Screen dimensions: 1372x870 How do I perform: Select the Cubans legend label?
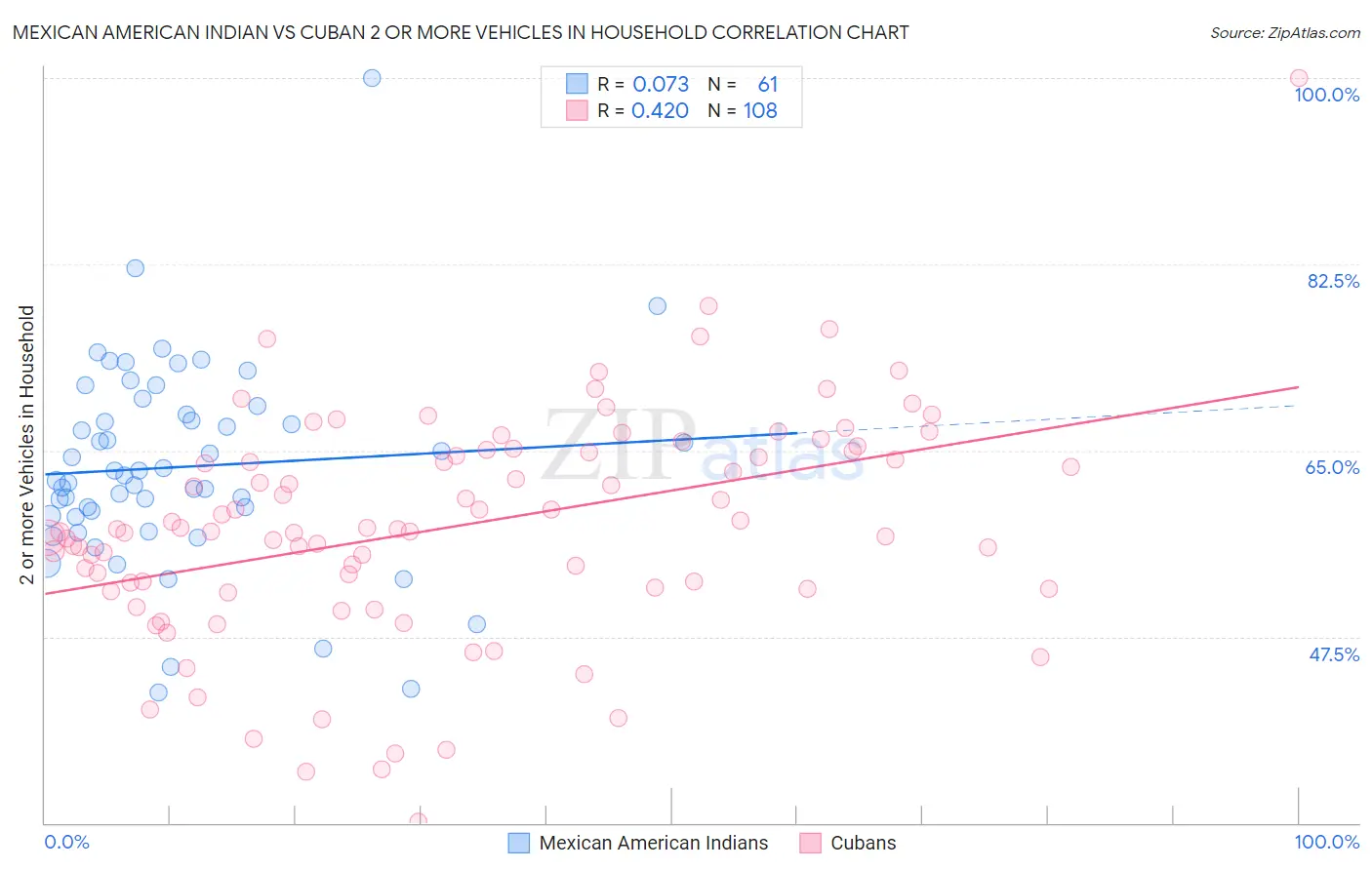(863, 843)
